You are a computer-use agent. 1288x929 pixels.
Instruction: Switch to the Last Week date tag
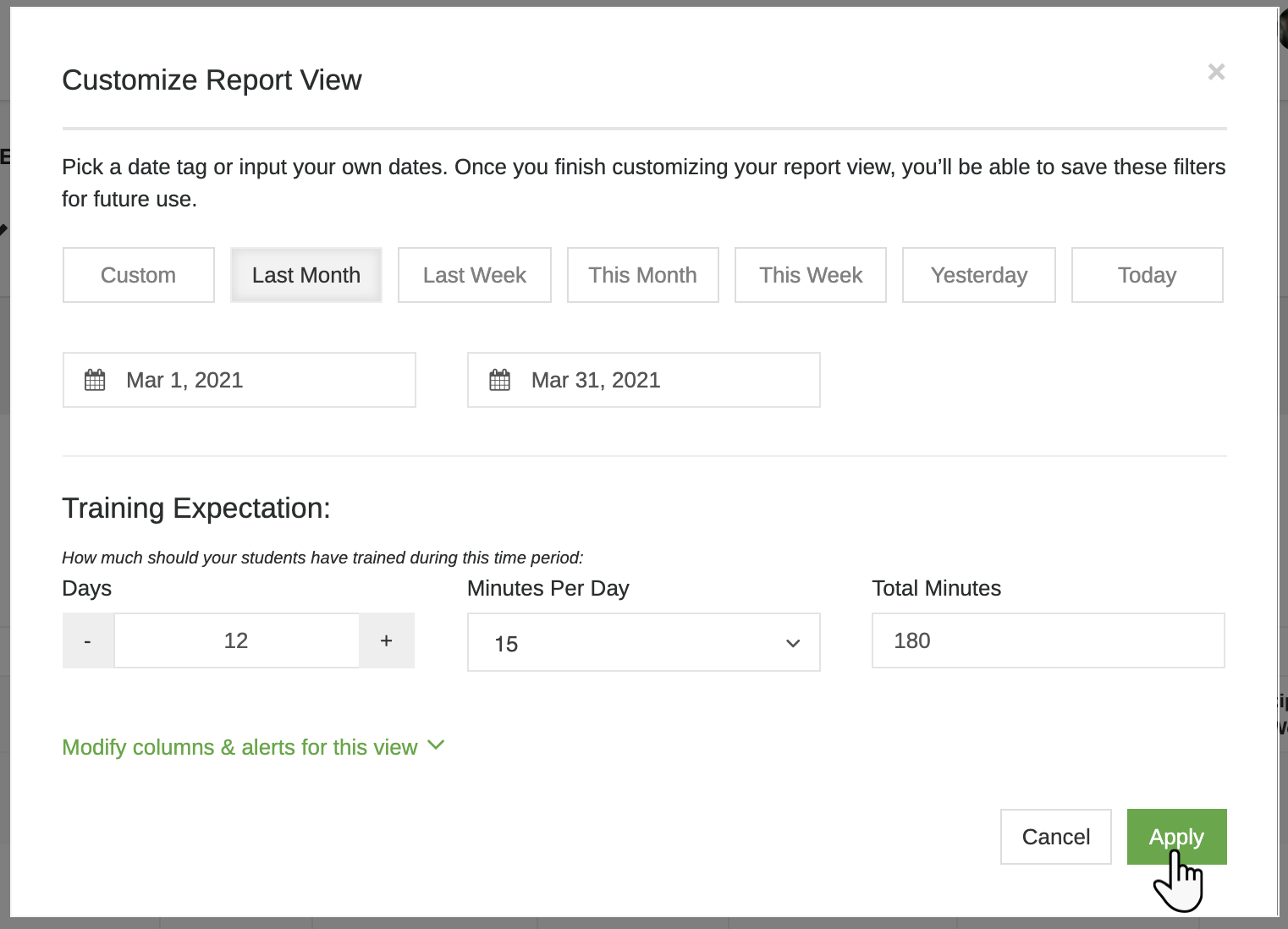point(474,275)
